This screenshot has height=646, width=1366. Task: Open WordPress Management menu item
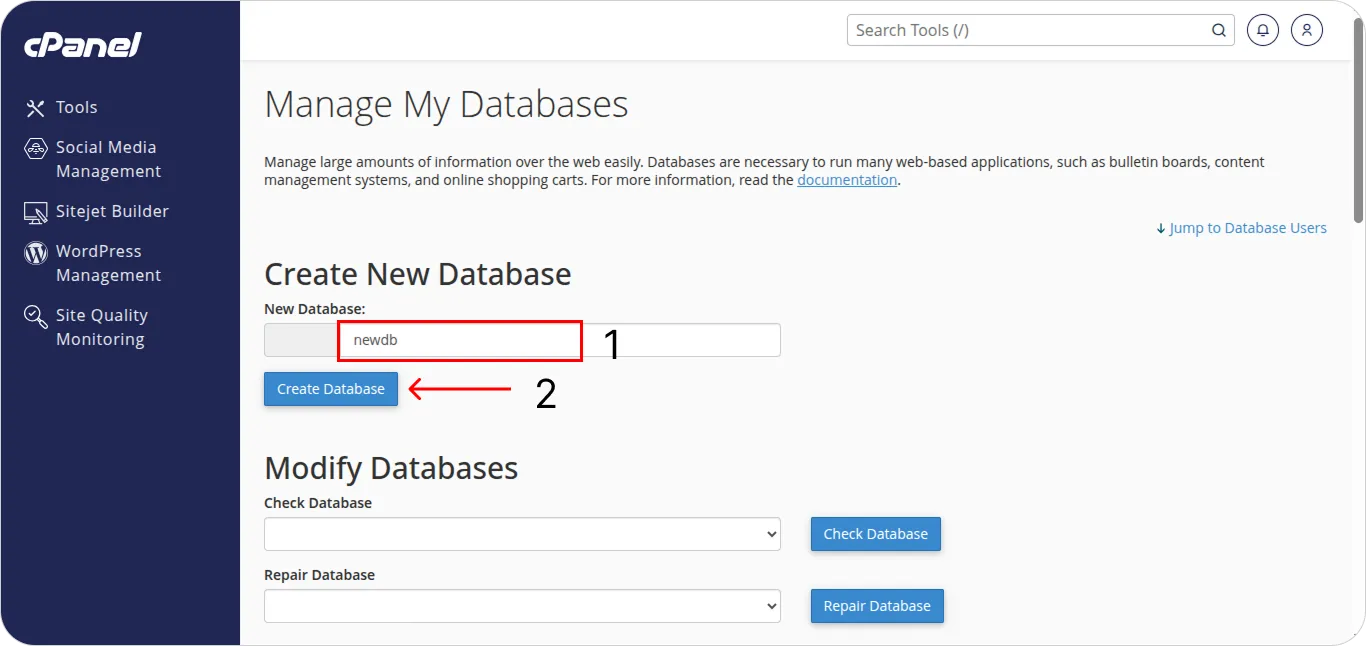(108, 263)
